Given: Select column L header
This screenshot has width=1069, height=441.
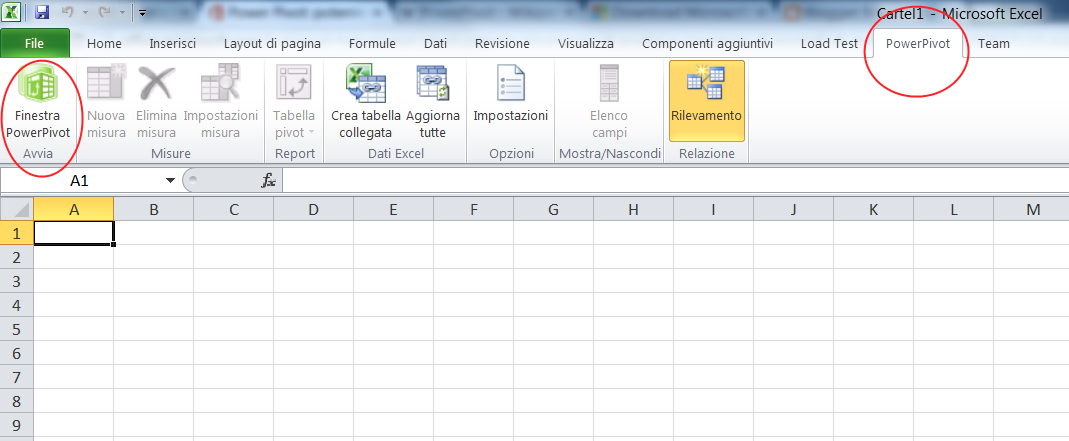Looking at the screenshot, I should click(x=953, y=209).
